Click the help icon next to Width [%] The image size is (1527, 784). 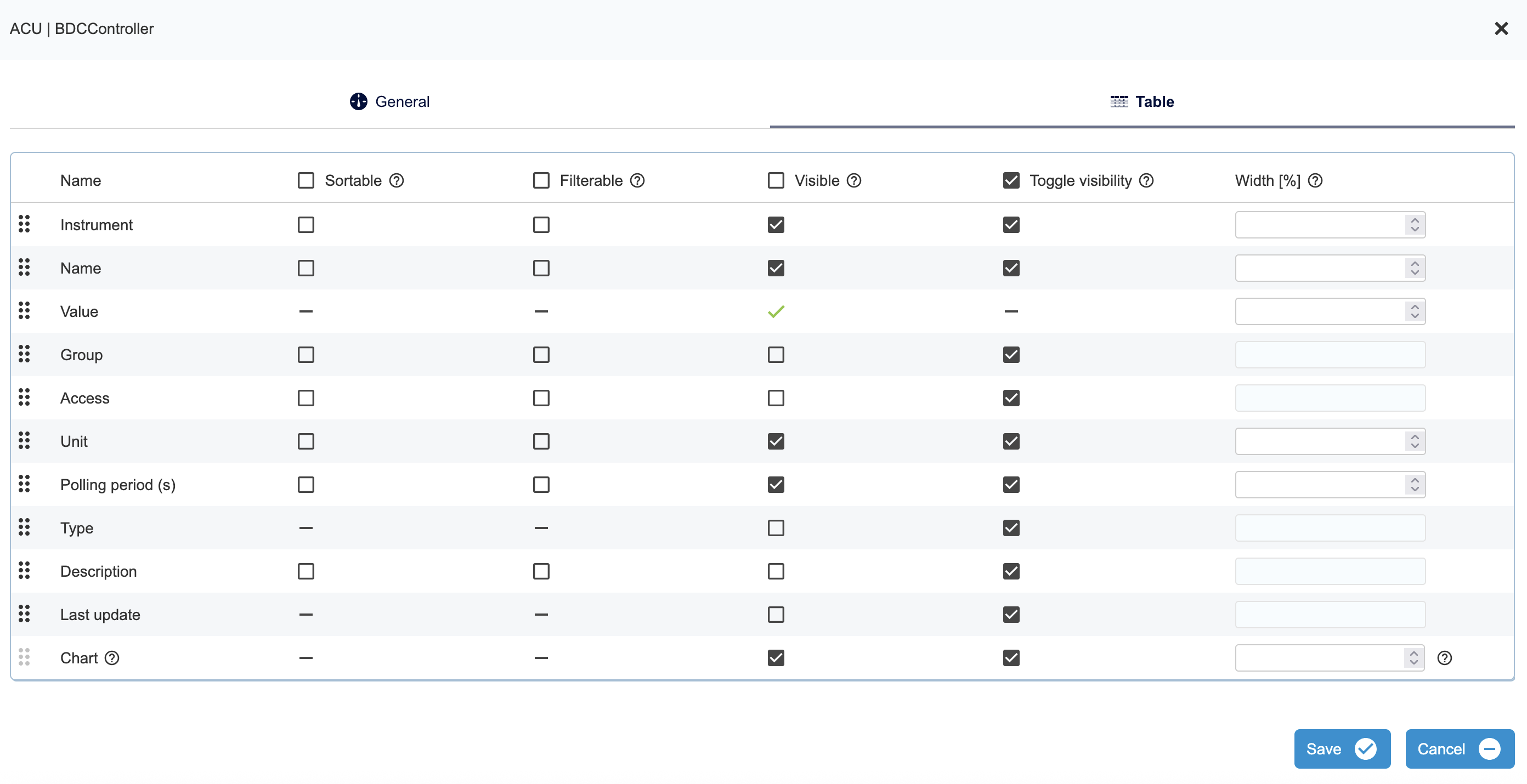[x=1315, y=180]
